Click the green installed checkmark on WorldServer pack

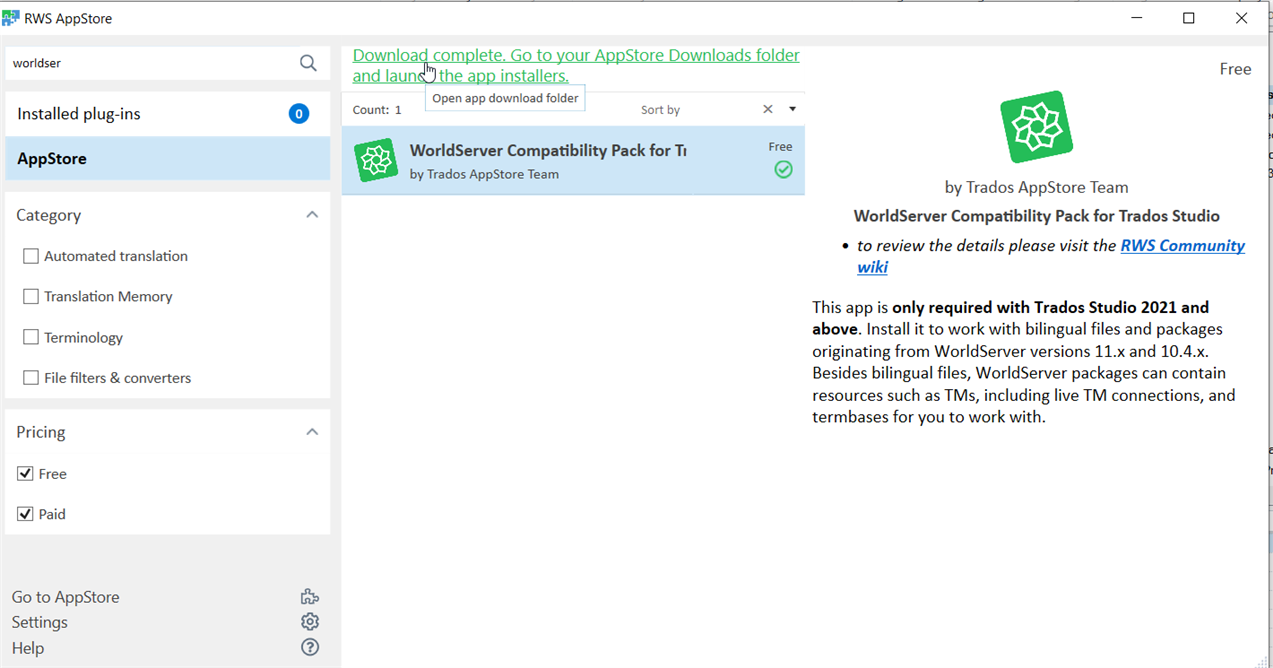782,169
